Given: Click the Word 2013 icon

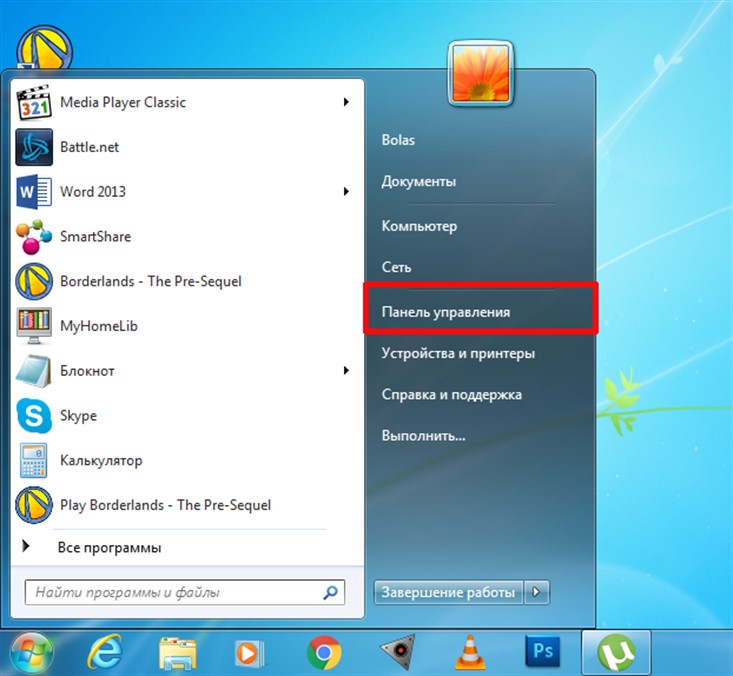Looking at the screenshot, I should point(34,192).
